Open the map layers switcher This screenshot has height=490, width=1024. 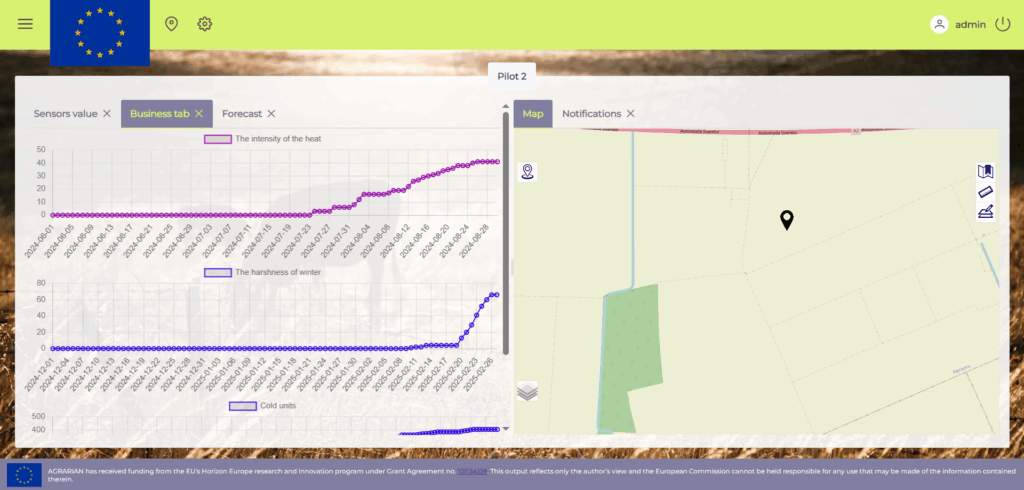[x=527, y=391]
